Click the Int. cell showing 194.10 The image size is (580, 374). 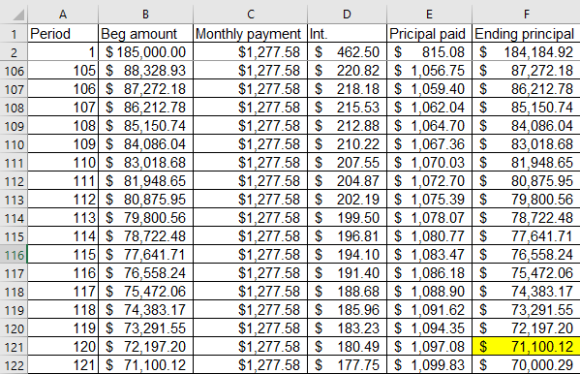[347, 255]
